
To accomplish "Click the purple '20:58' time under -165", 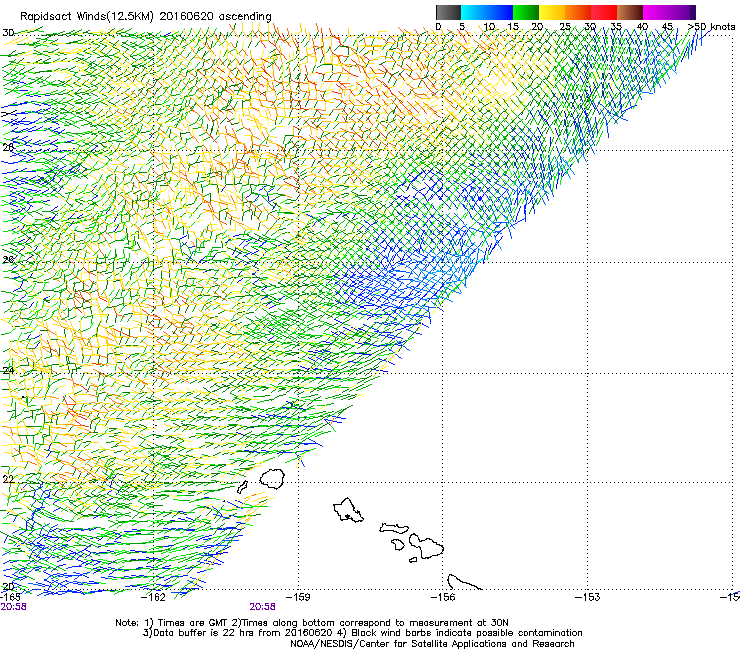I will pos(13,607).
